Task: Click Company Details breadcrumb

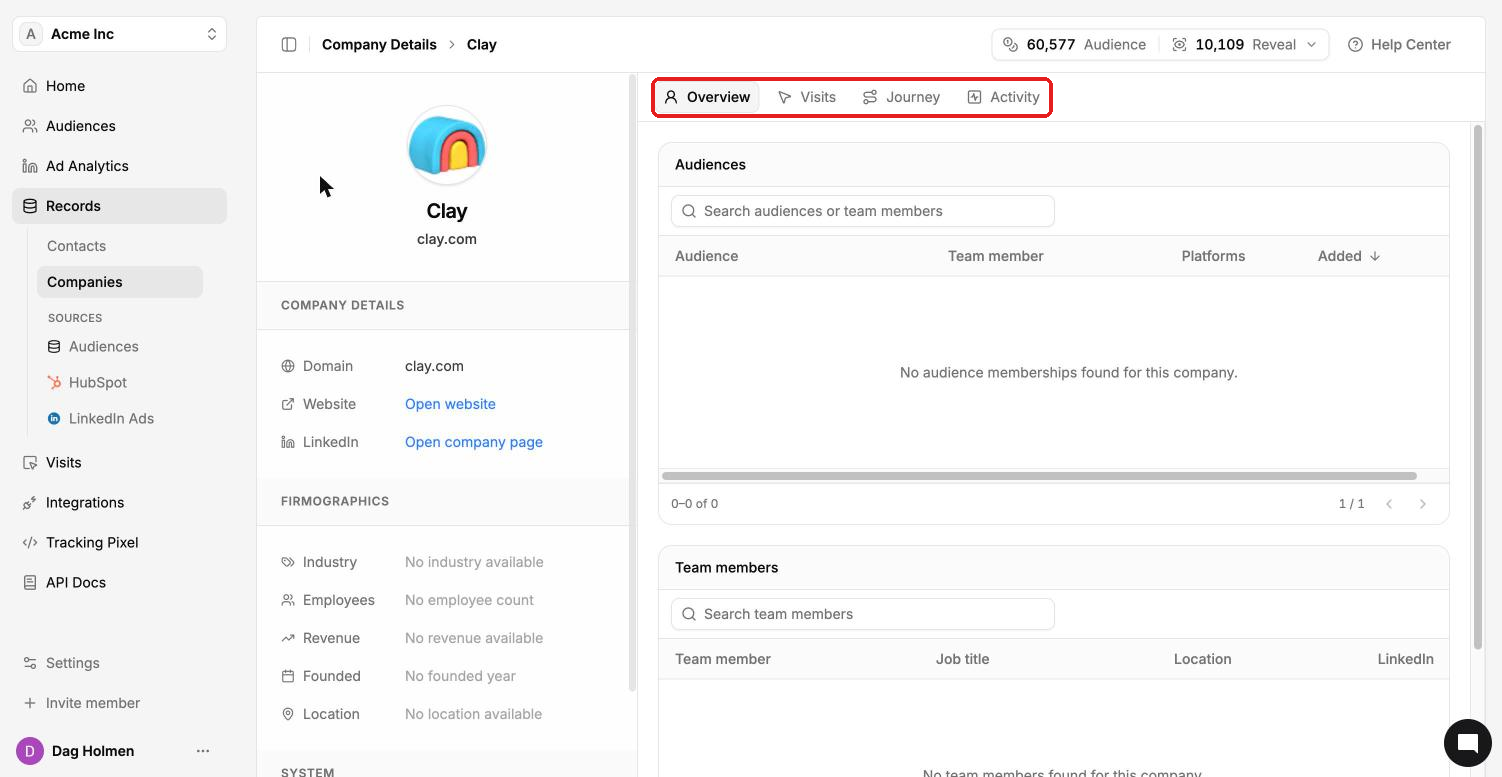Action: (x=379, y=44)
